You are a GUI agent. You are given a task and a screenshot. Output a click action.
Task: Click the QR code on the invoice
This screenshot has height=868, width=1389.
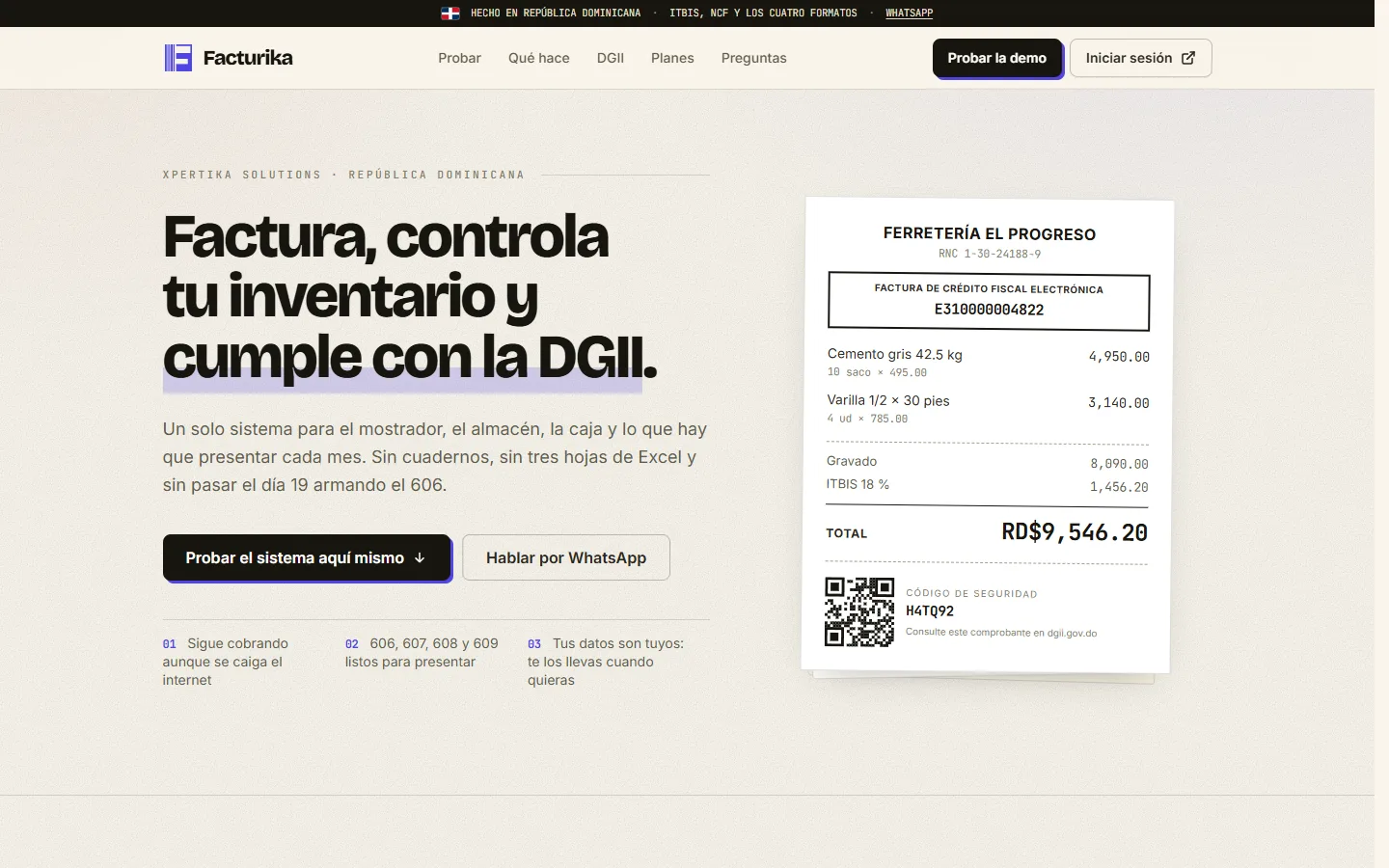click(x=859, y=611)
